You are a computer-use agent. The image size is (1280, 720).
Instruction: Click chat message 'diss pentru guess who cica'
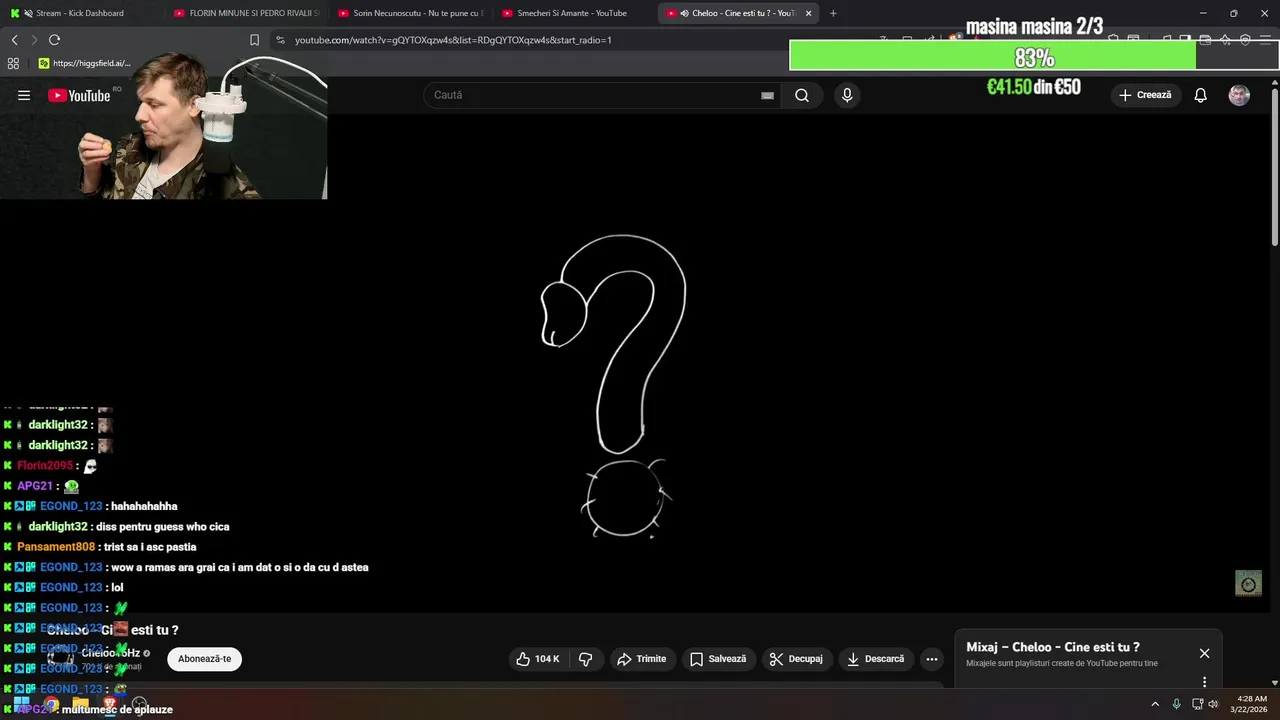[164, 527]
